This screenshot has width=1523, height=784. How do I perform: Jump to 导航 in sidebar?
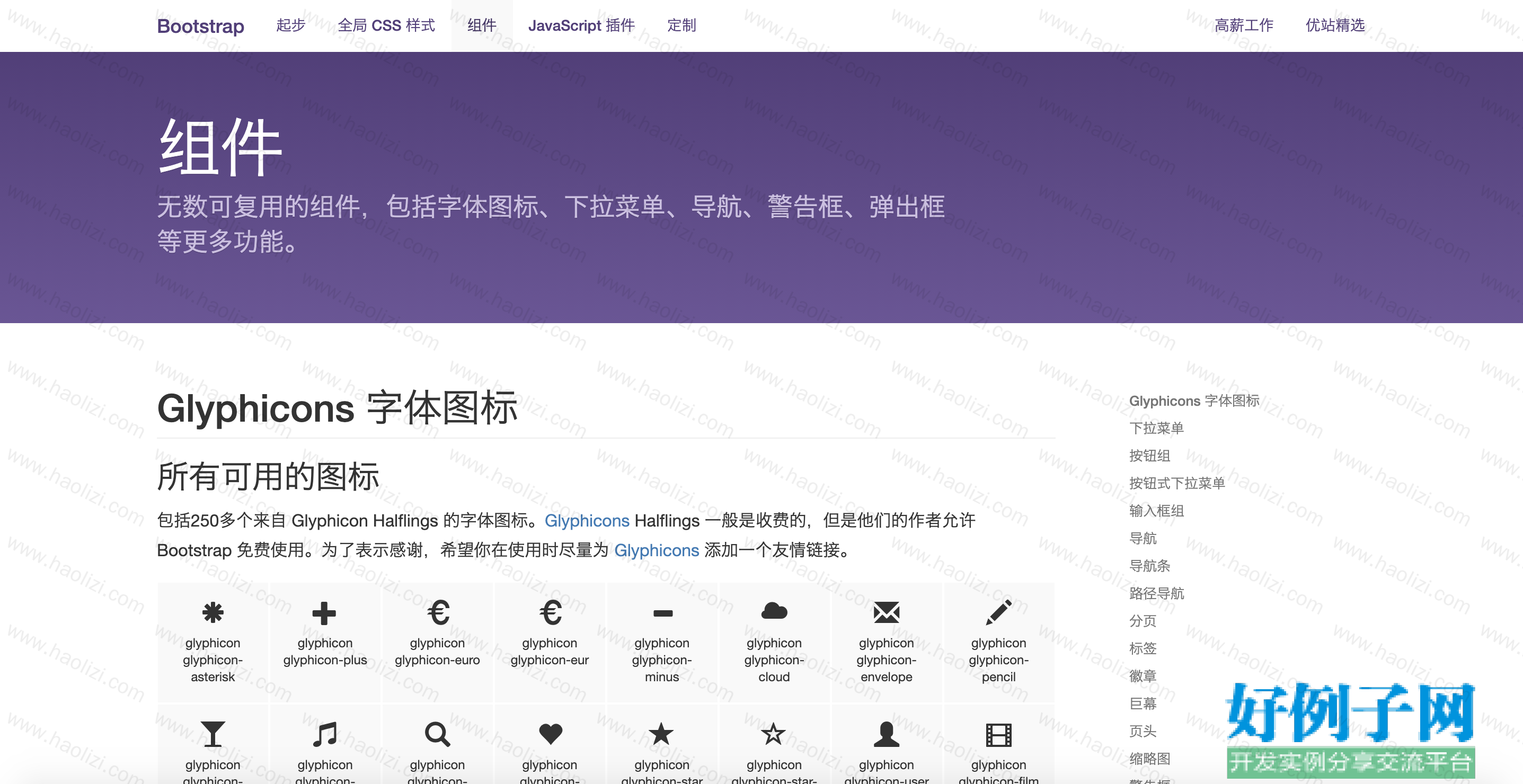point(1143,538)
